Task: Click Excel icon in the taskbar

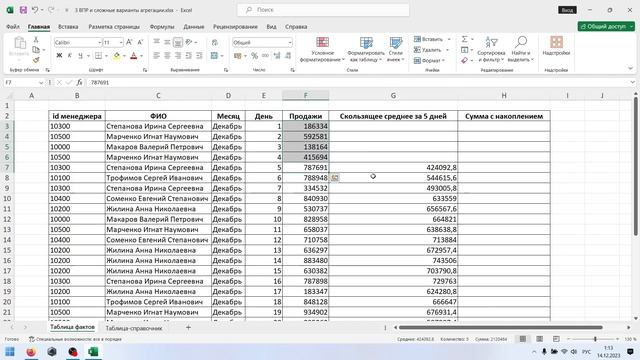Action: coord(93,352)
